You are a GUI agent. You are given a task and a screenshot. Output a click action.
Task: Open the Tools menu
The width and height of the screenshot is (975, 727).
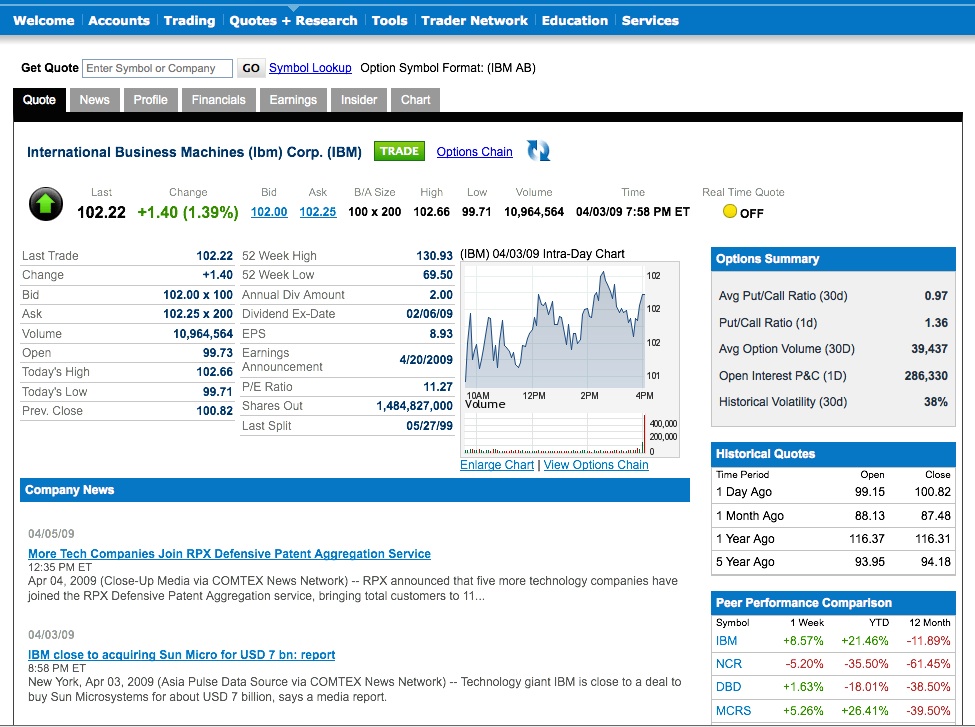(389, 21)
